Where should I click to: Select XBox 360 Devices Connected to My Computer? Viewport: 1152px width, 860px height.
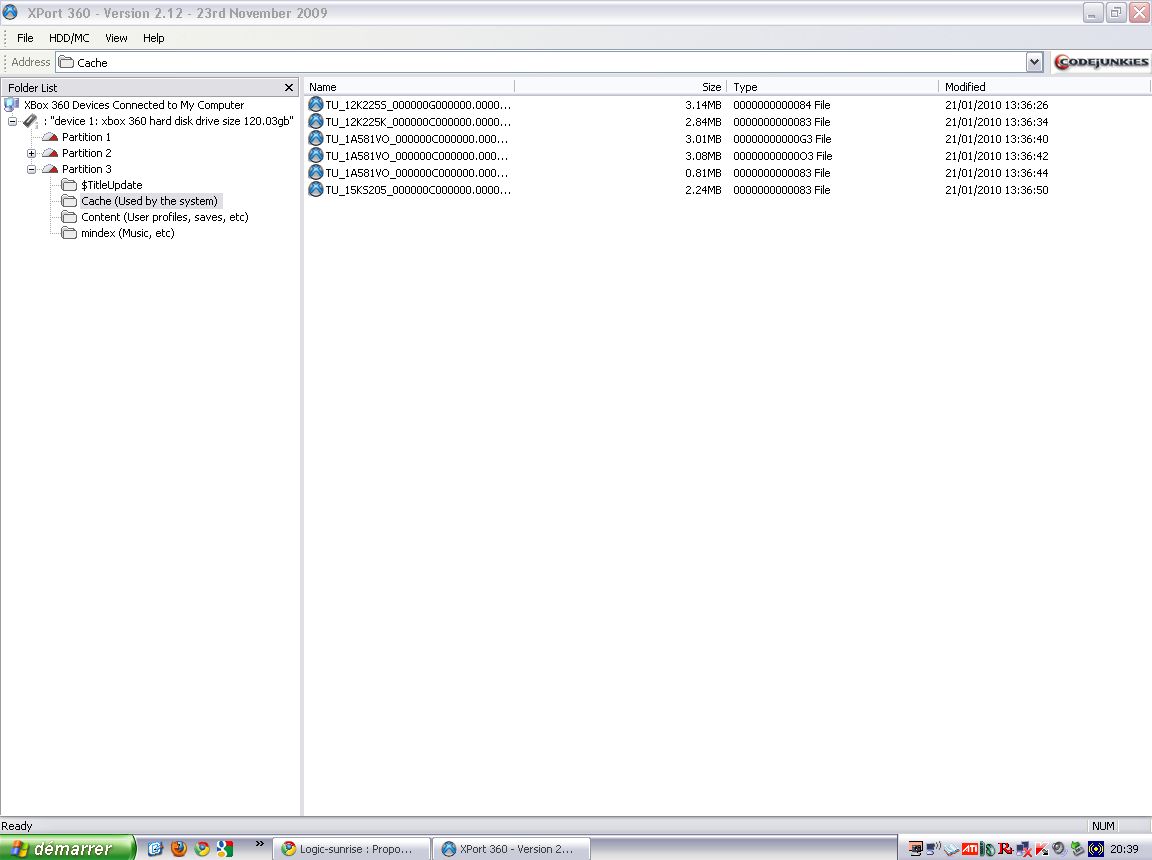click(x=134, y=105)
